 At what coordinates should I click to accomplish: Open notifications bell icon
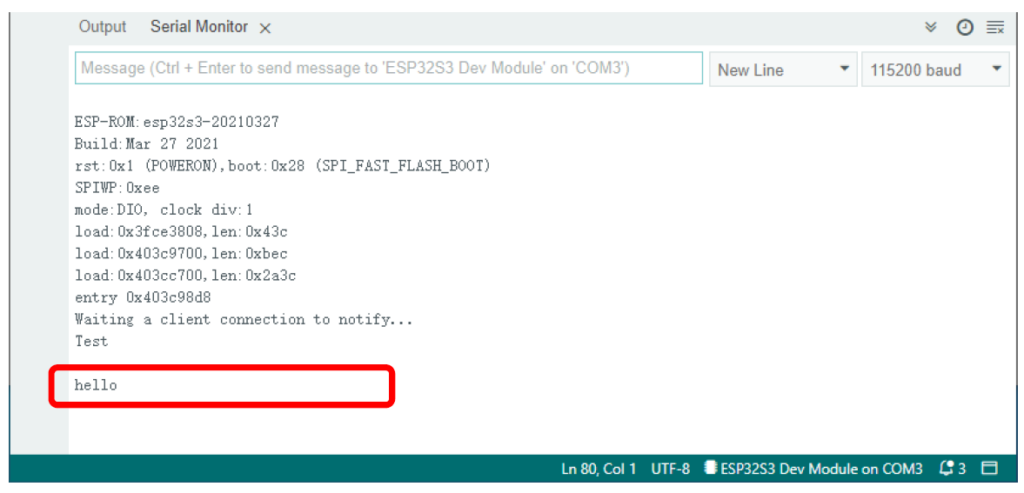952,468
